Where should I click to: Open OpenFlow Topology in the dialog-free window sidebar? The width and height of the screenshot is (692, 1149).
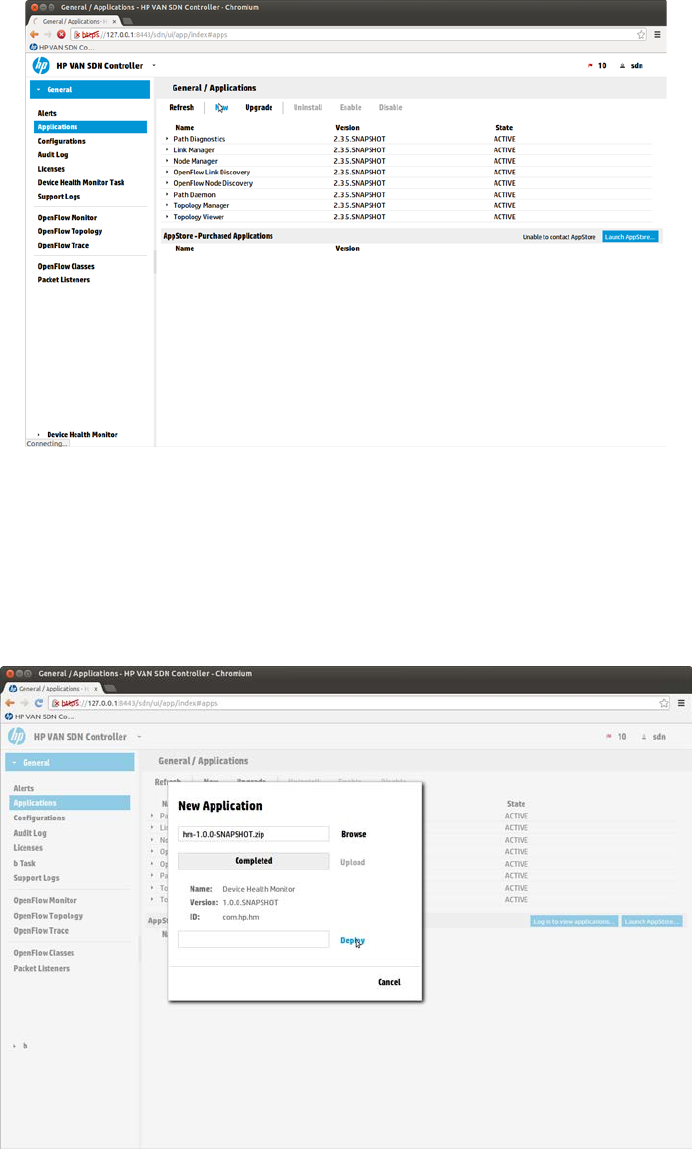[x=70, y=231]
